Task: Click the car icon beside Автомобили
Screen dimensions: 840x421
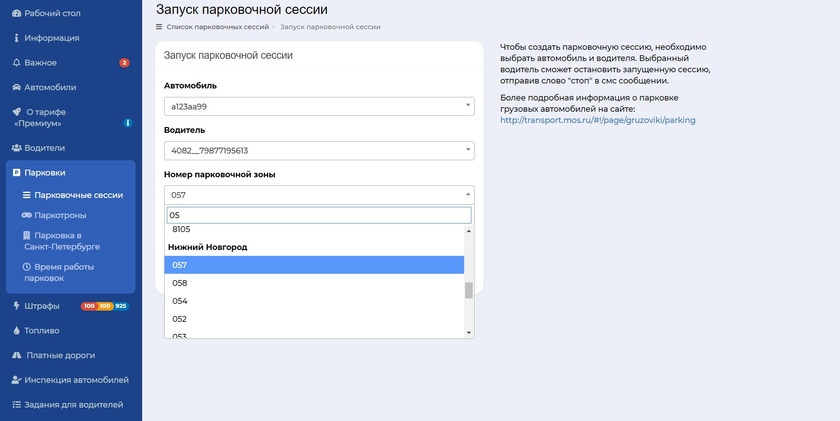Action: pyautogui.click(x=16, y=87)
